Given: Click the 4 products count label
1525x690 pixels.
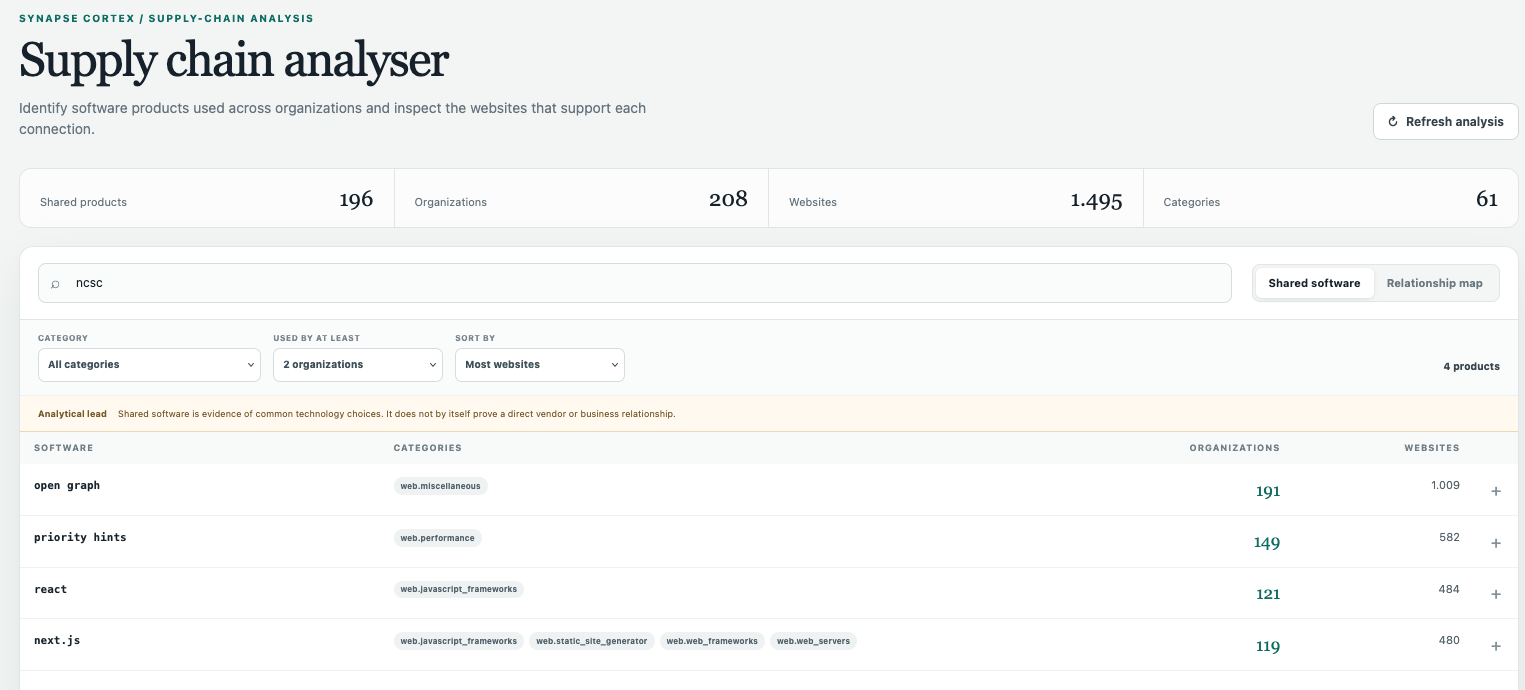Looking at the screenshot, I should [1471, 367].
